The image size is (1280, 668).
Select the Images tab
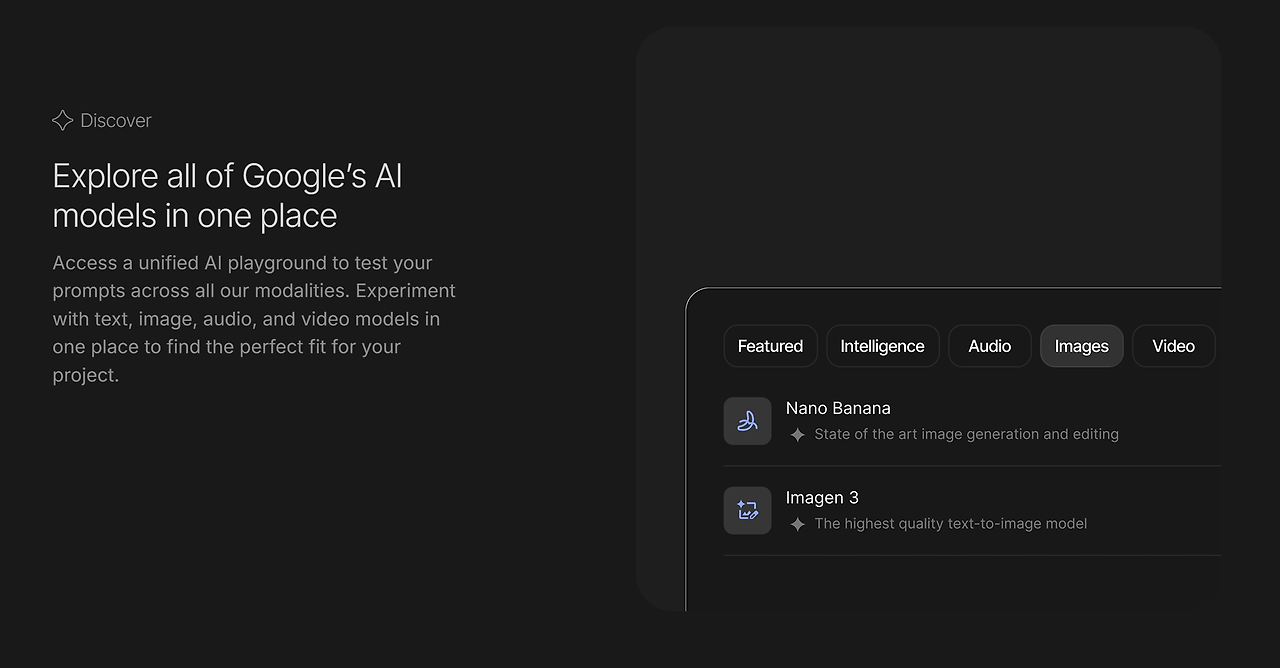1082,346
